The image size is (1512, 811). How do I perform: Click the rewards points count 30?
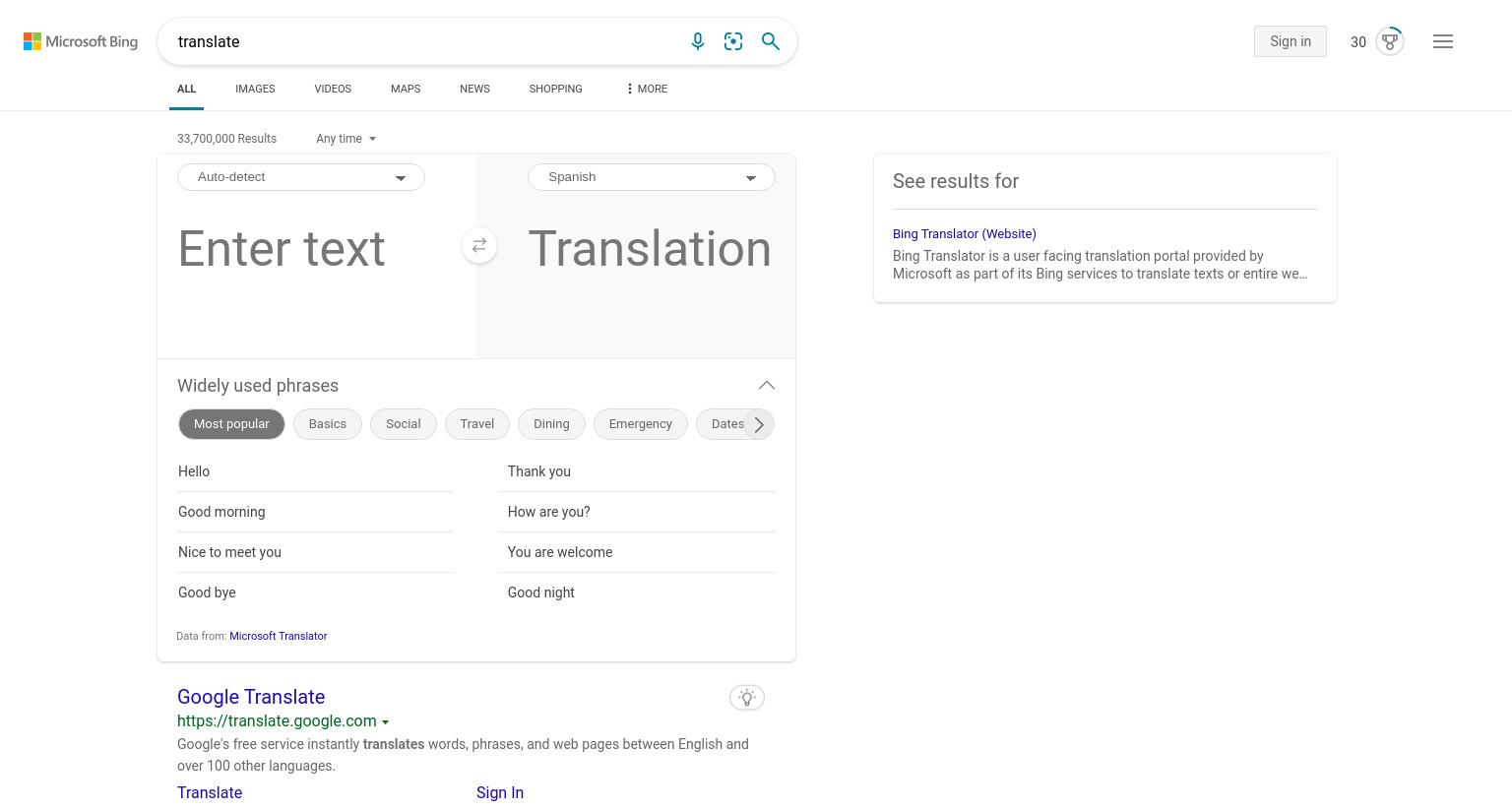click(x=1358, y=42)
